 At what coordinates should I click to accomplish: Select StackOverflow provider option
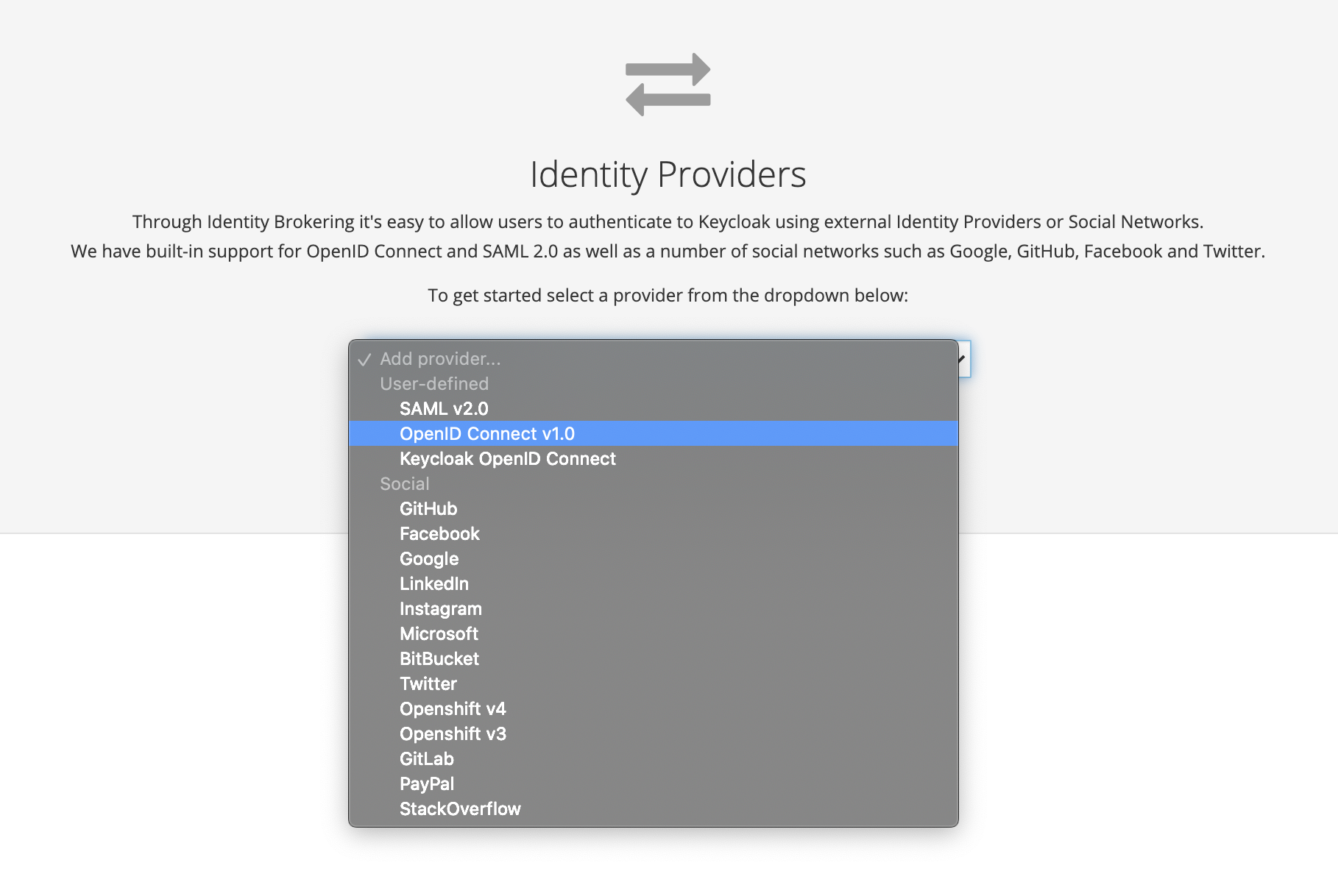(460, 809)
